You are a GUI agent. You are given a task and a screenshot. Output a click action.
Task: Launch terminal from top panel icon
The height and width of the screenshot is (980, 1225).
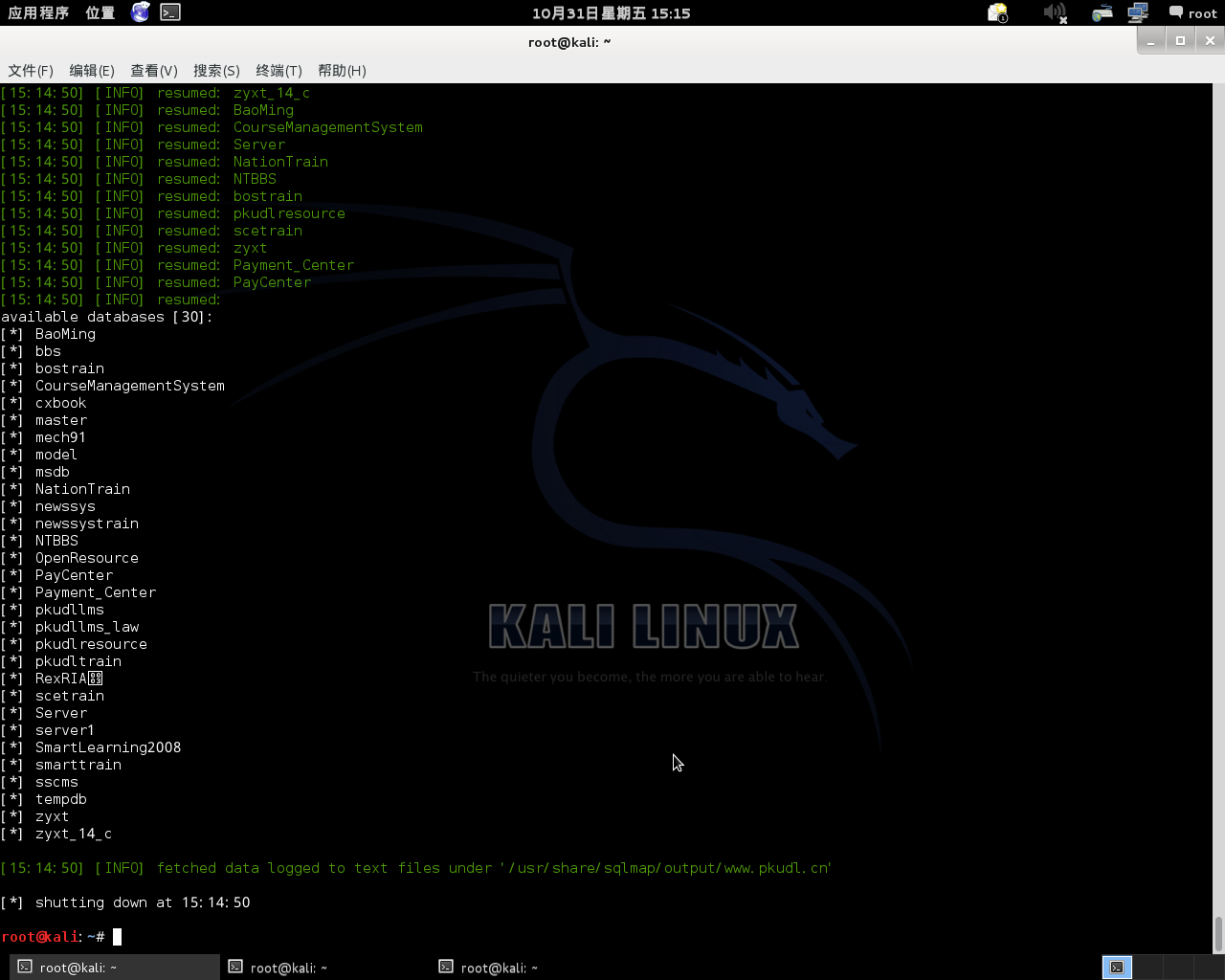coord(170,12)
